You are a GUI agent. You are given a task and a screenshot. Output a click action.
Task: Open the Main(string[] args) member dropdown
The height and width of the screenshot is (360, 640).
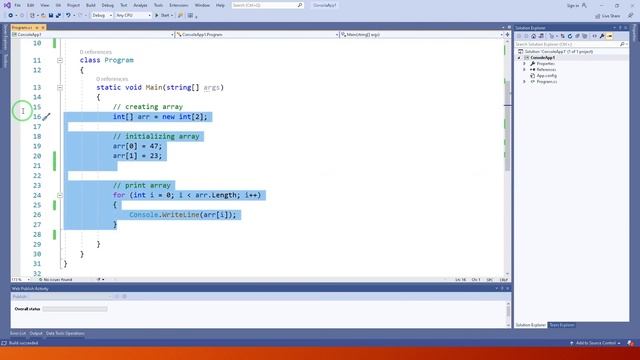tap(422, 35)
